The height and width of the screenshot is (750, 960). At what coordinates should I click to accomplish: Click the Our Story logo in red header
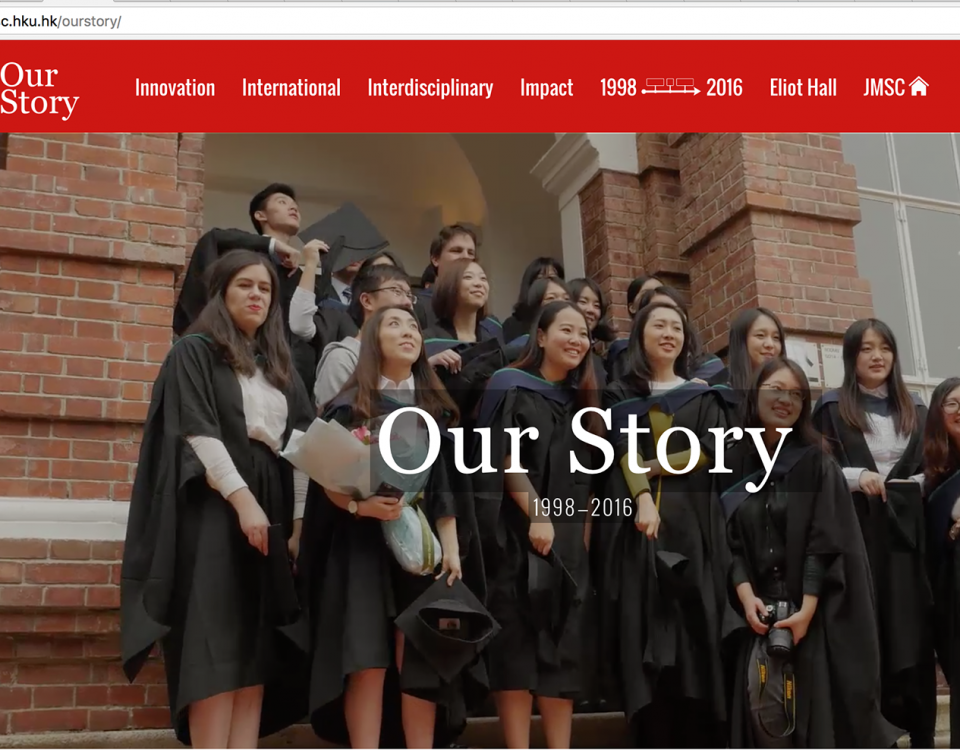(39, 89)
